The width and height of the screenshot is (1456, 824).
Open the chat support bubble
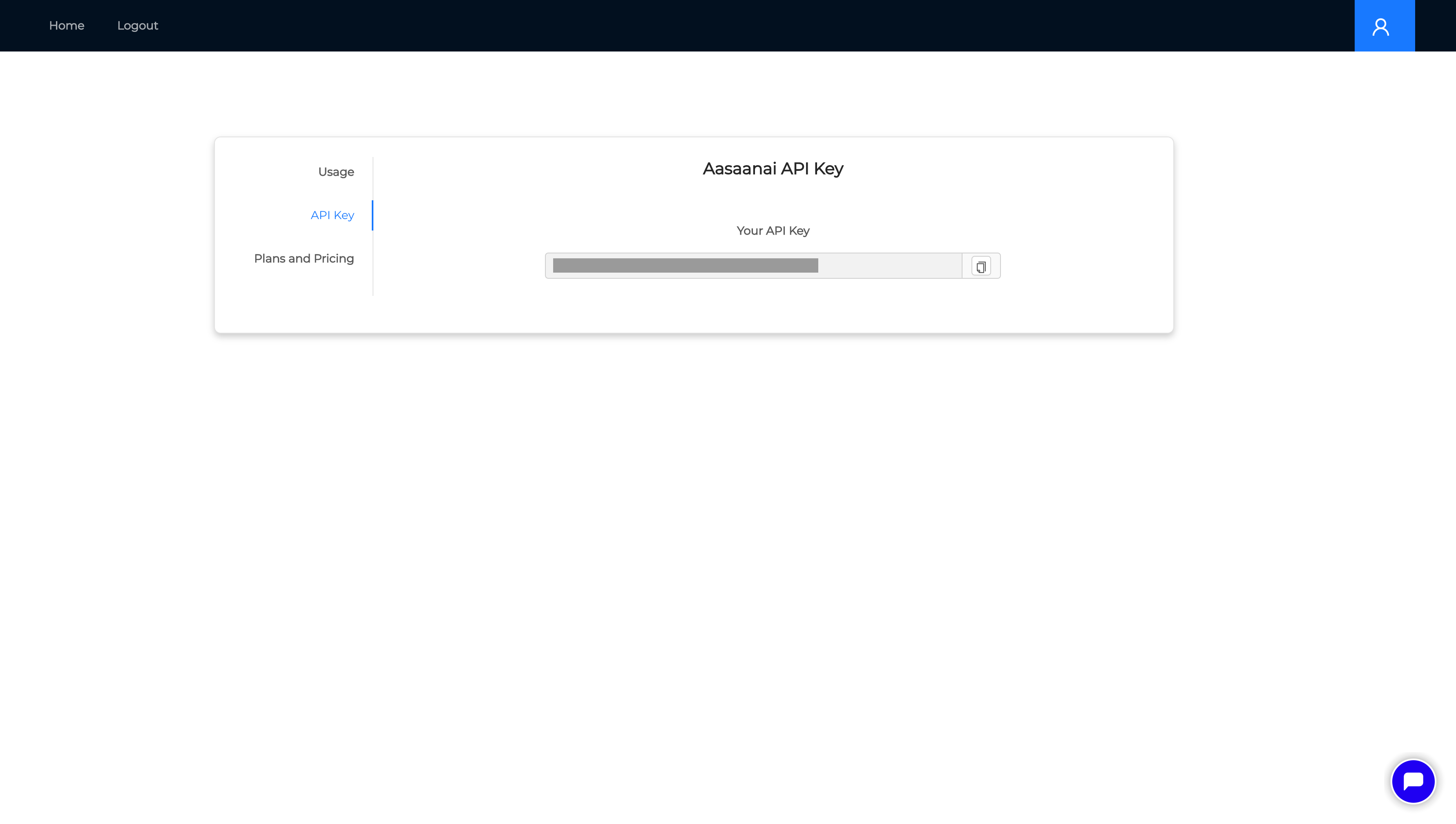[1413, 781]
